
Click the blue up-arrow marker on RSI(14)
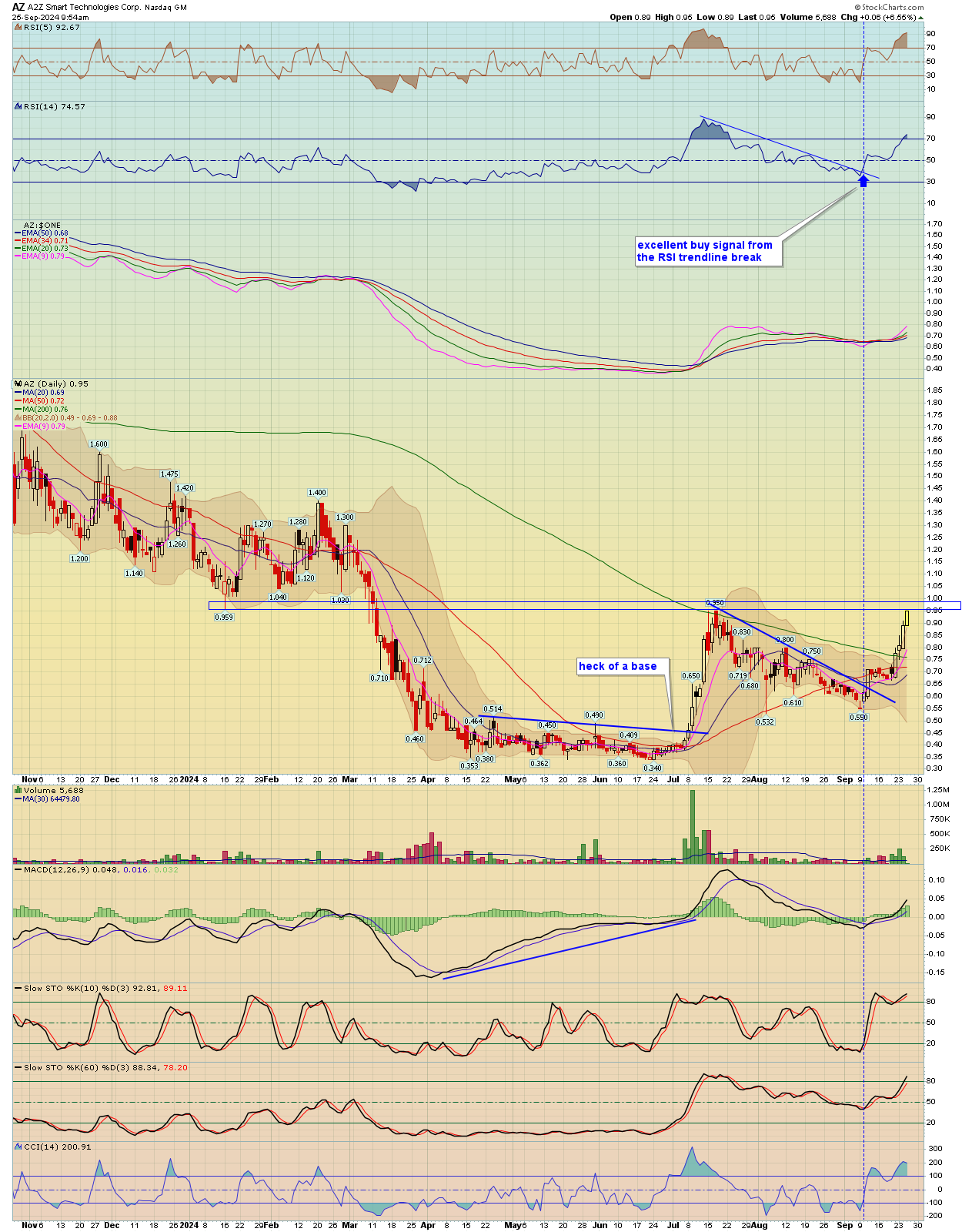[863, 181]
